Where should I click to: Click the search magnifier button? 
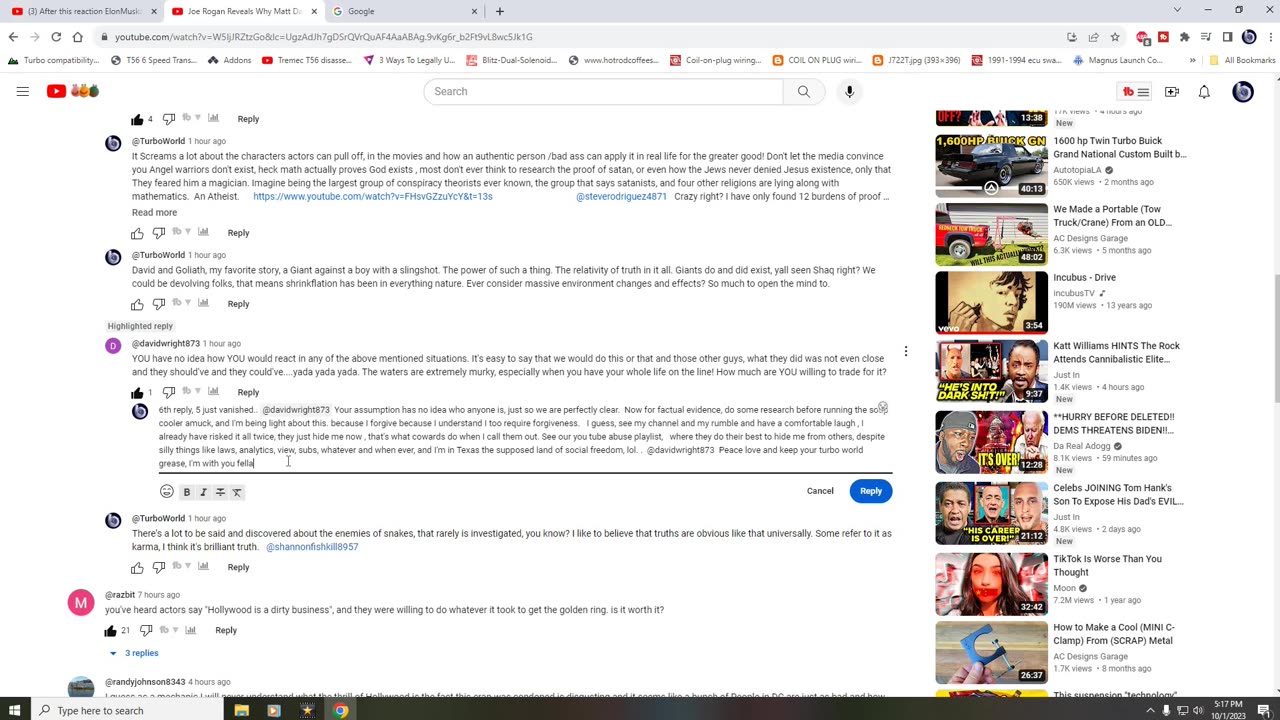(803, 91)
